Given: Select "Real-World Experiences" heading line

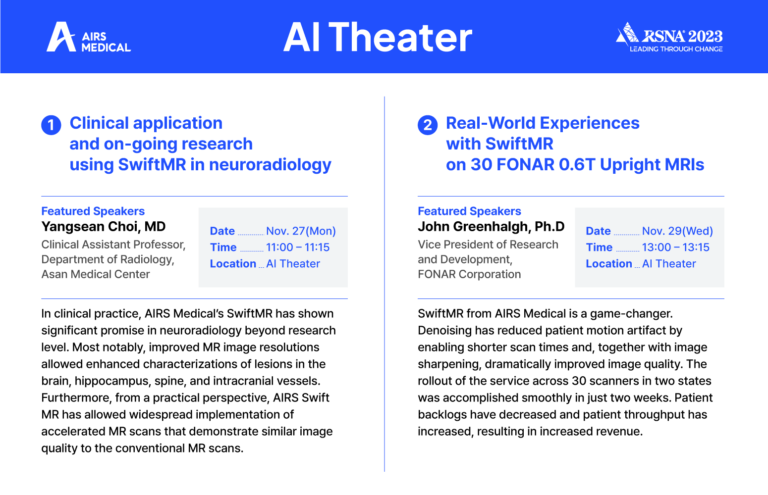Looking at the screenshot, I should (543, 123).
